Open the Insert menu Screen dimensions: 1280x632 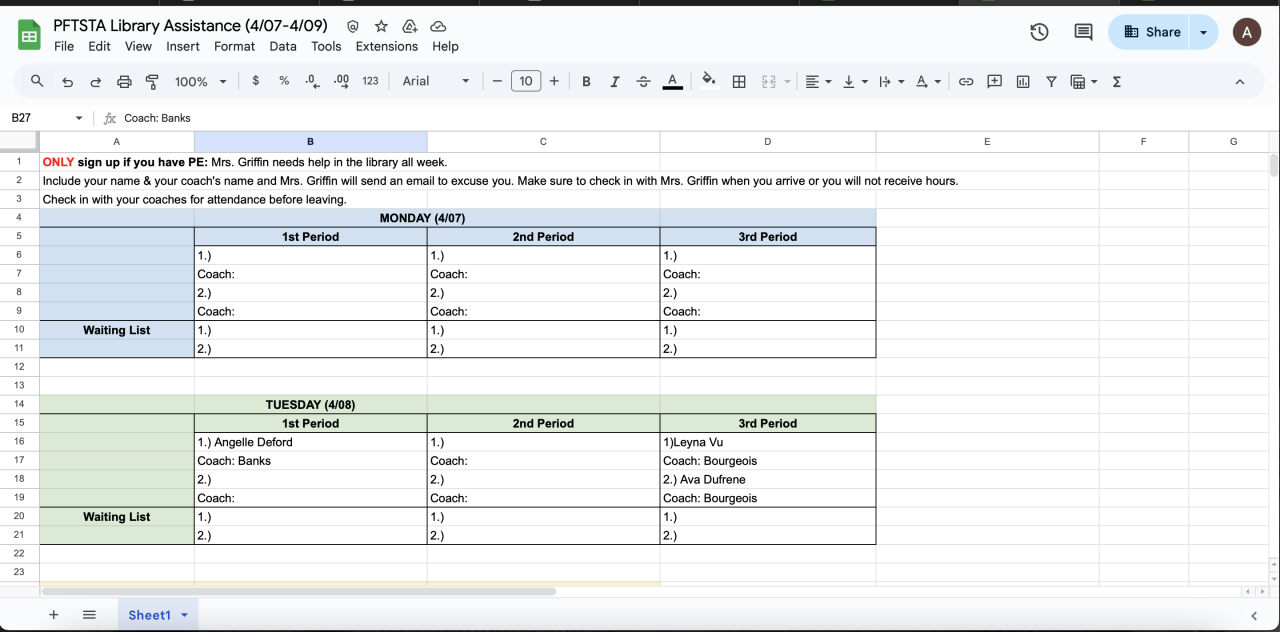coord(183,46)
